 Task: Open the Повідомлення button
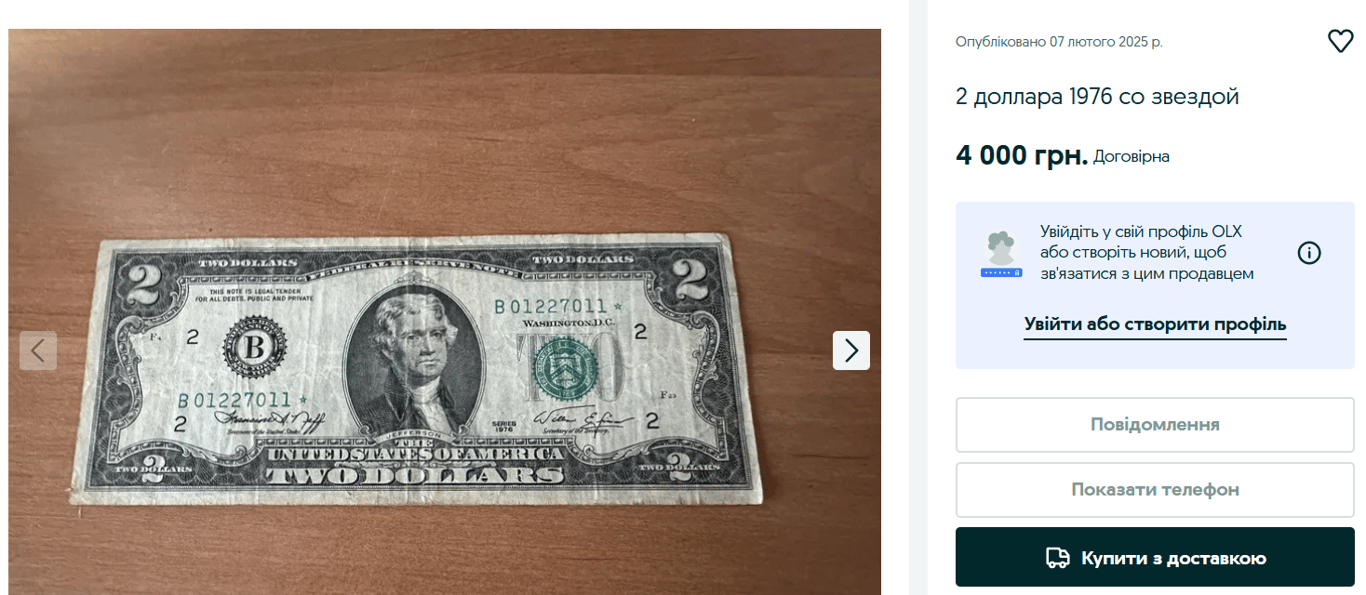[1155, 425]
